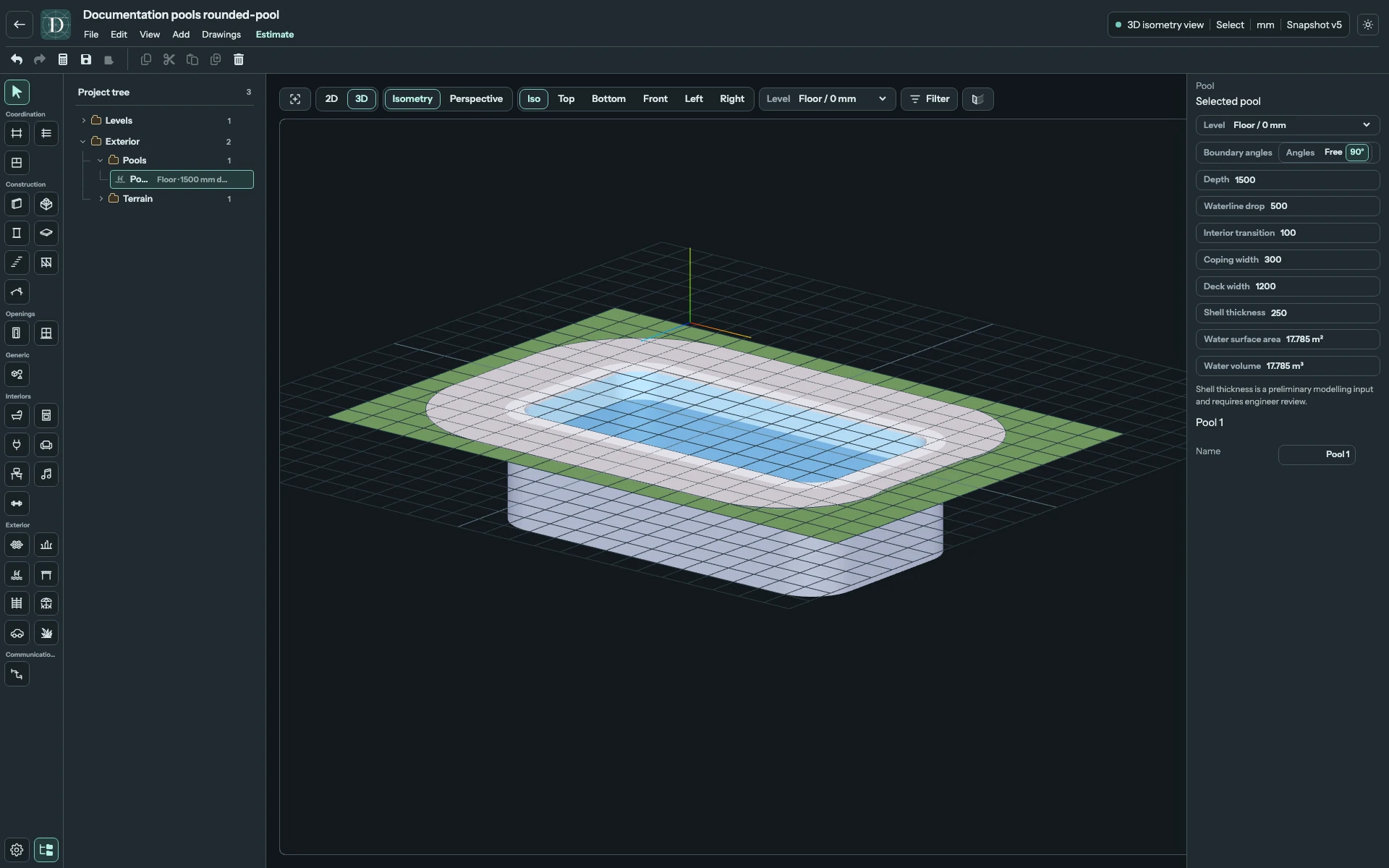Screen dimensions: 1389x868
Task: Set boundary angles to Free
Action: 1333,153
